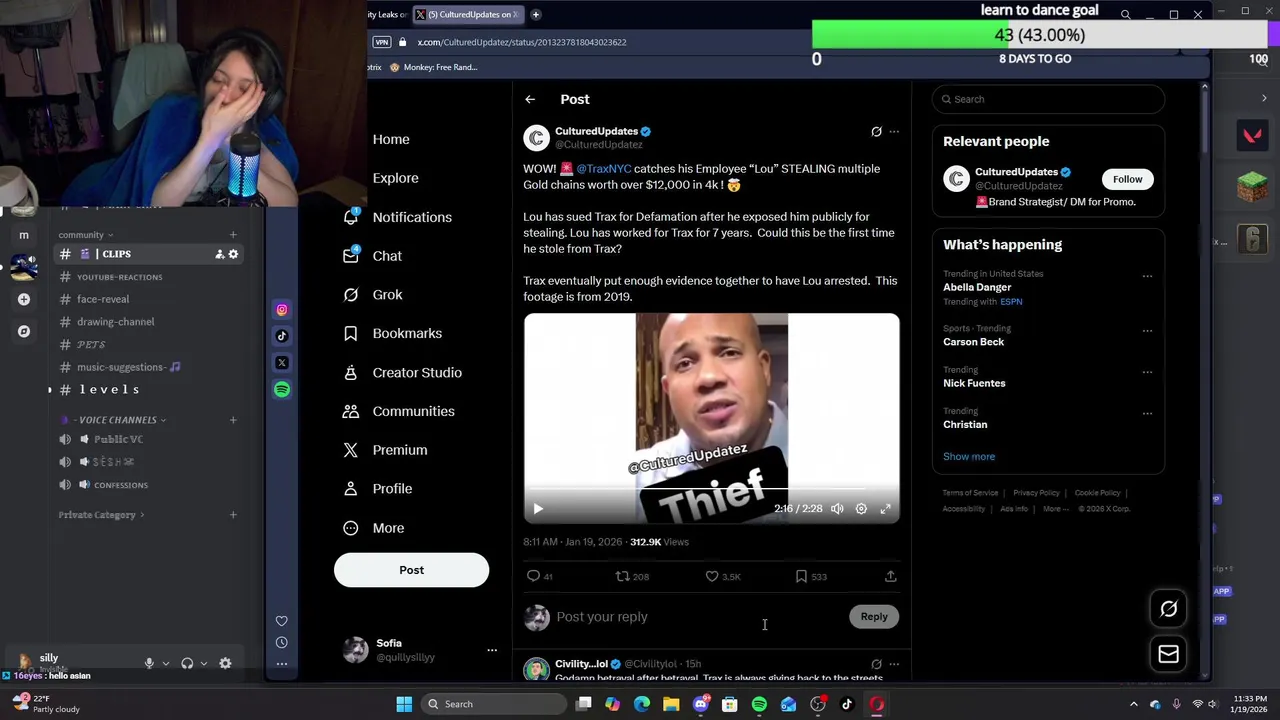The image size is (1280, 720).
Task: Share the post with the share icon
Action: tap(890, 576)
